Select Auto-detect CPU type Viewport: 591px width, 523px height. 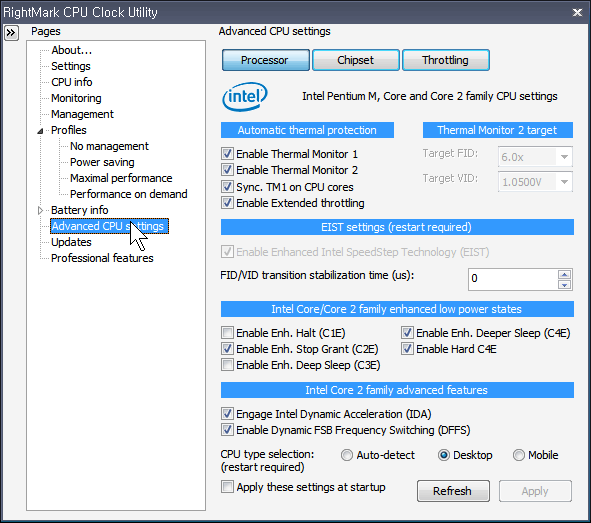[347, 455]
